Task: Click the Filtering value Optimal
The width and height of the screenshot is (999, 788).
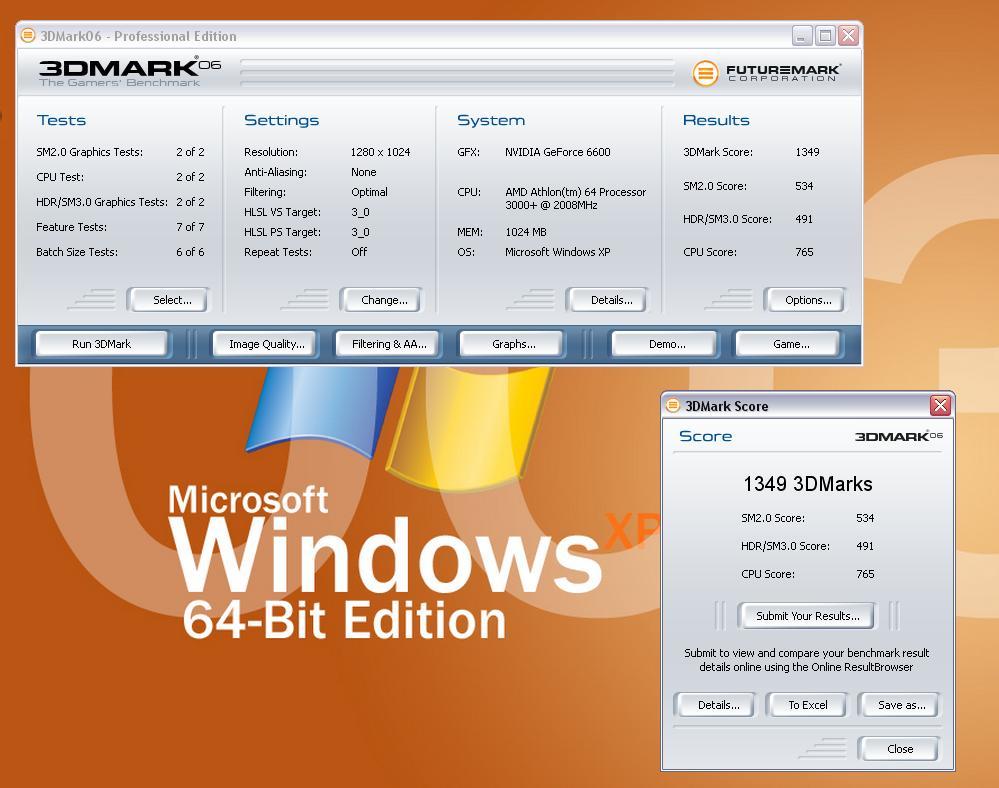Action: 369,192
